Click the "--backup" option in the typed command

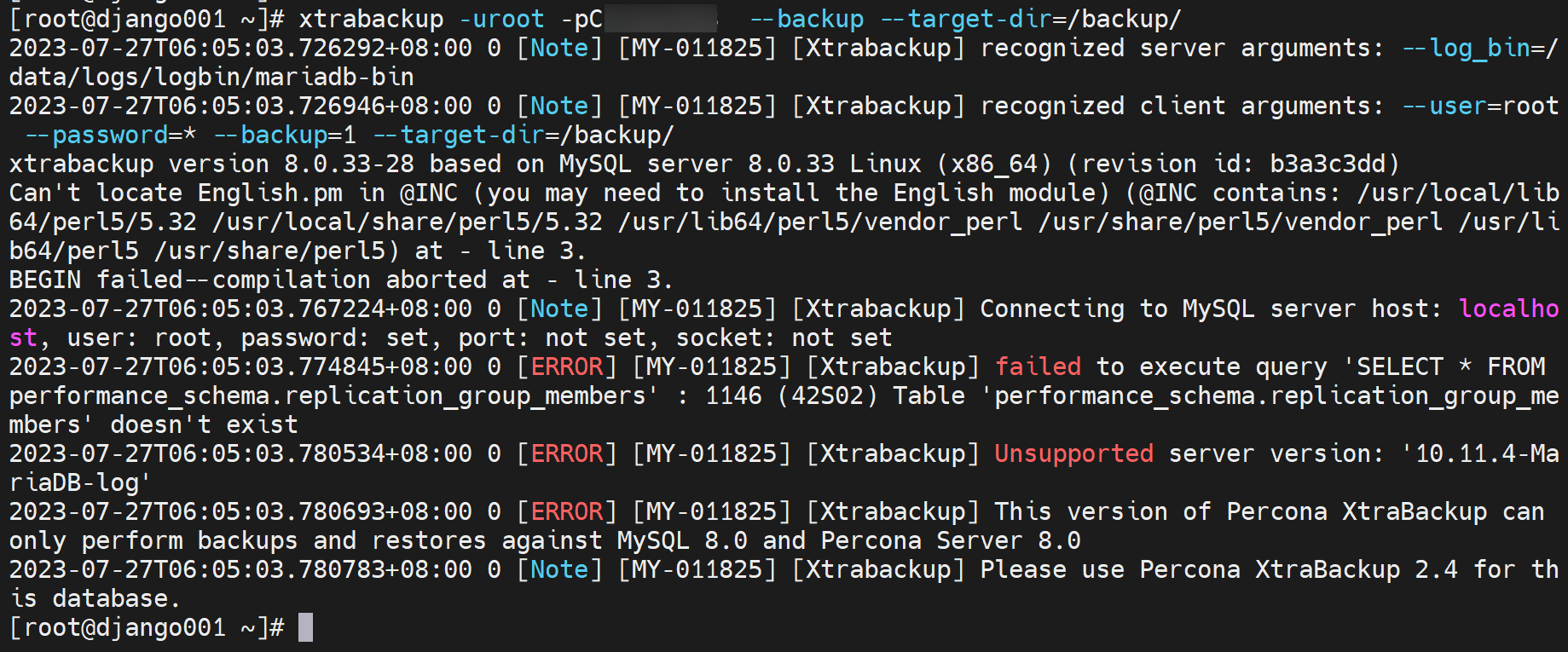[807, 19]
